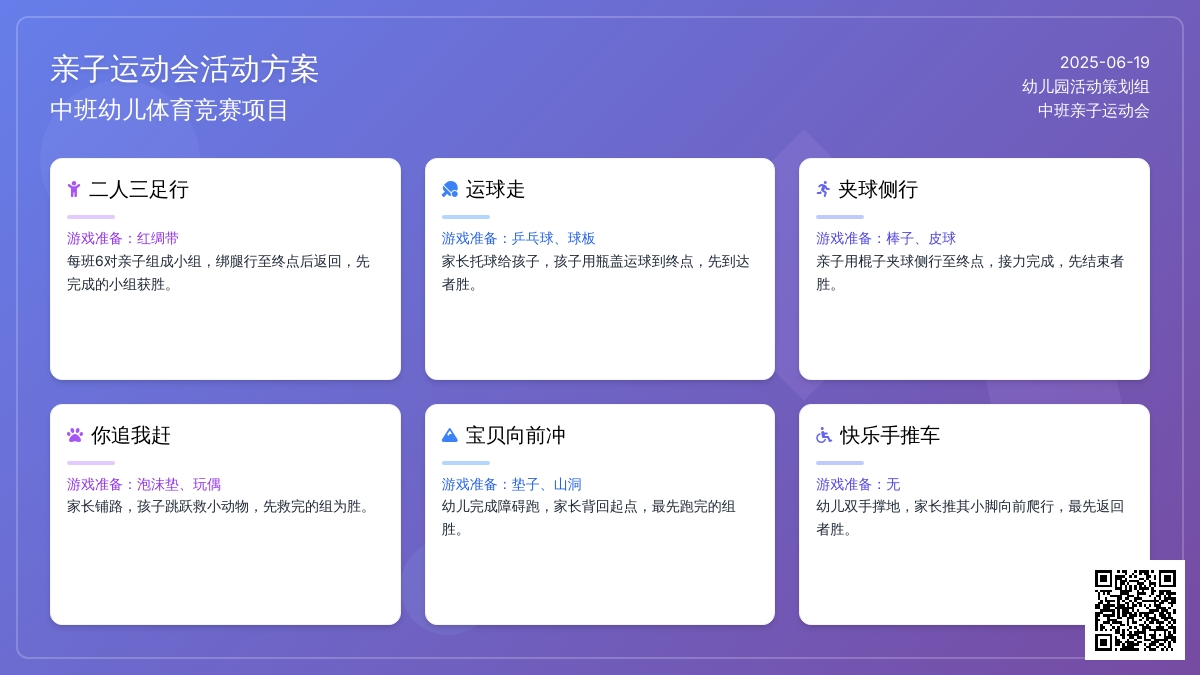
Task: Click the 游戏准备：红绸带 line
Action: tap(123, 238)
